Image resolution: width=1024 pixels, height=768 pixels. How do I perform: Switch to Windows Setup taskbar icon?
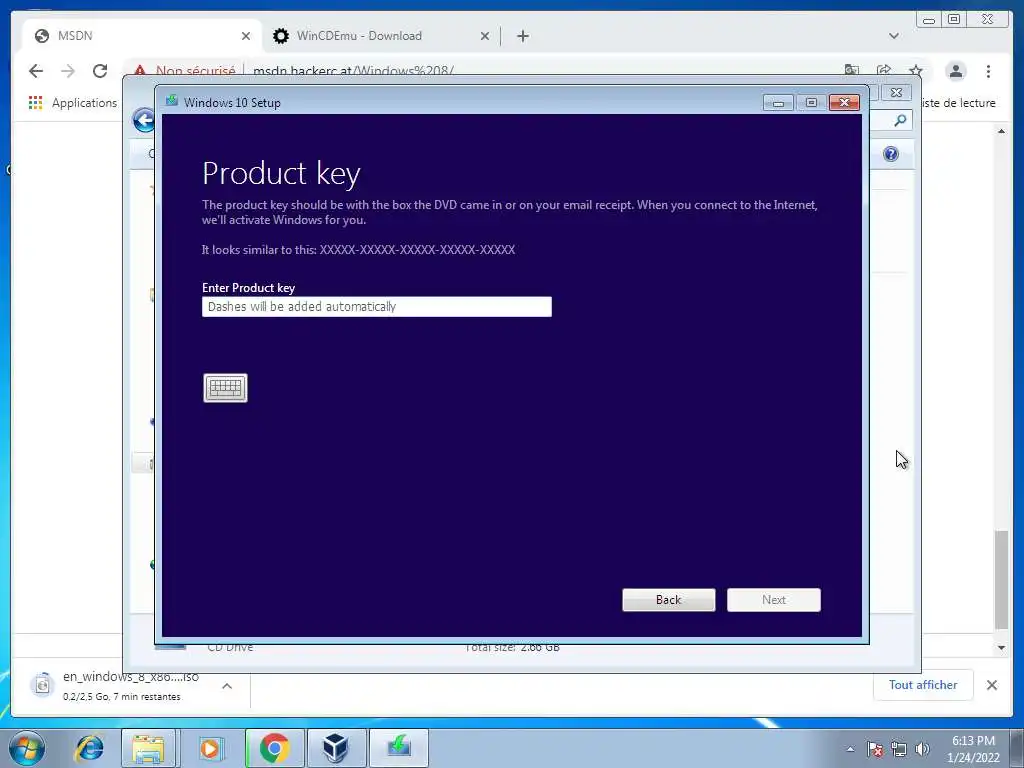399,748
